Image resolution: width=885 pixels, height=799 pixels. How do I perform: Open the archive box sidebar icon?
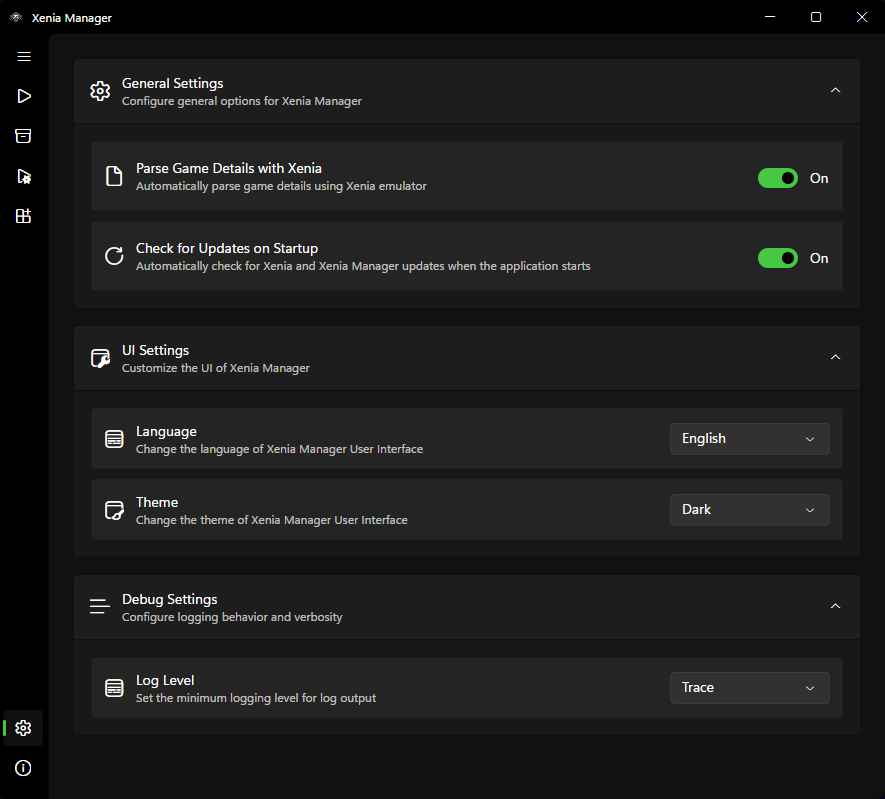pos(23,136)
